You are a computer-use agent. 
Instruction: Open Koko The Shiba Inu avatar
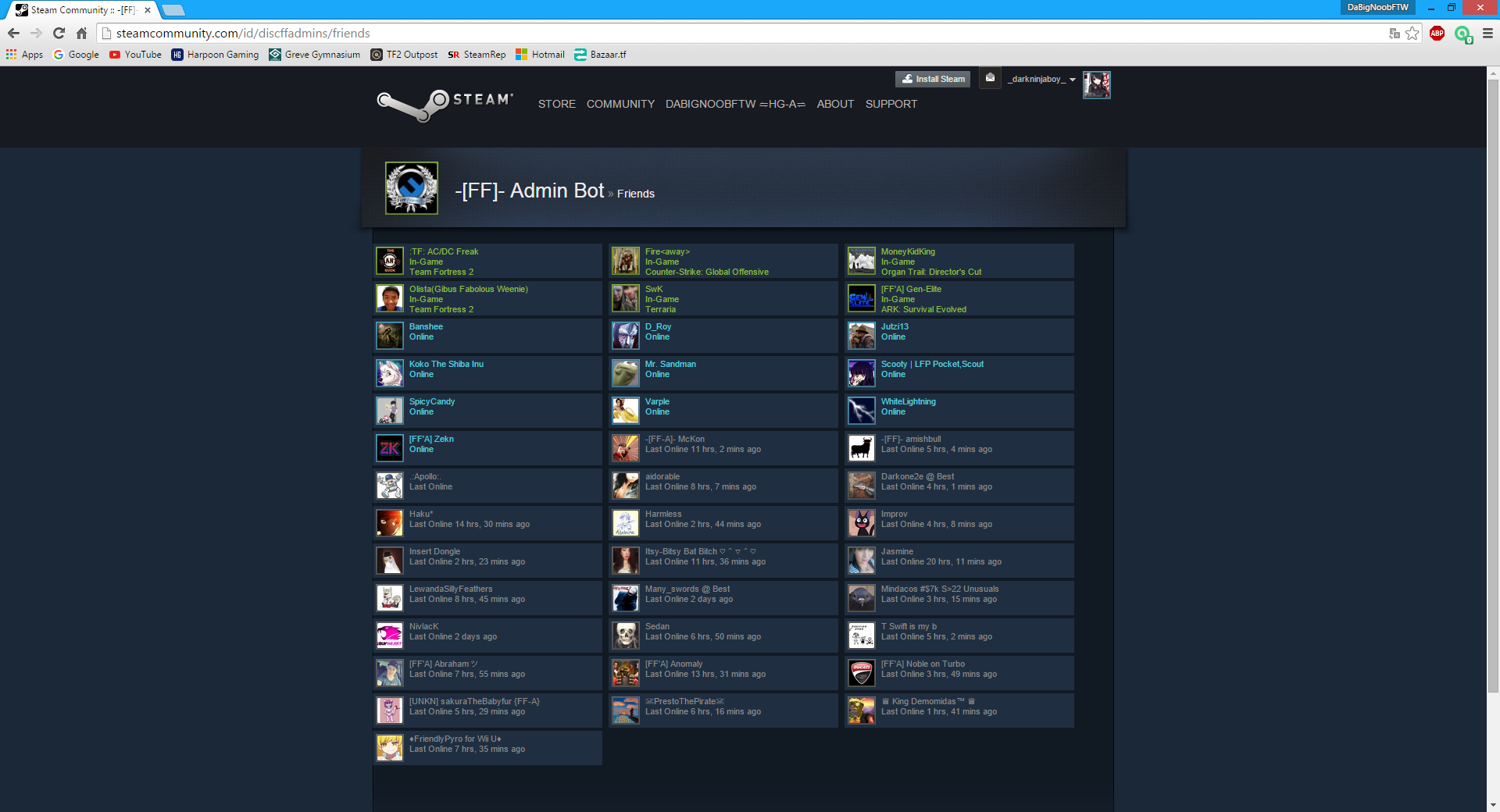(x=390, y=373)
